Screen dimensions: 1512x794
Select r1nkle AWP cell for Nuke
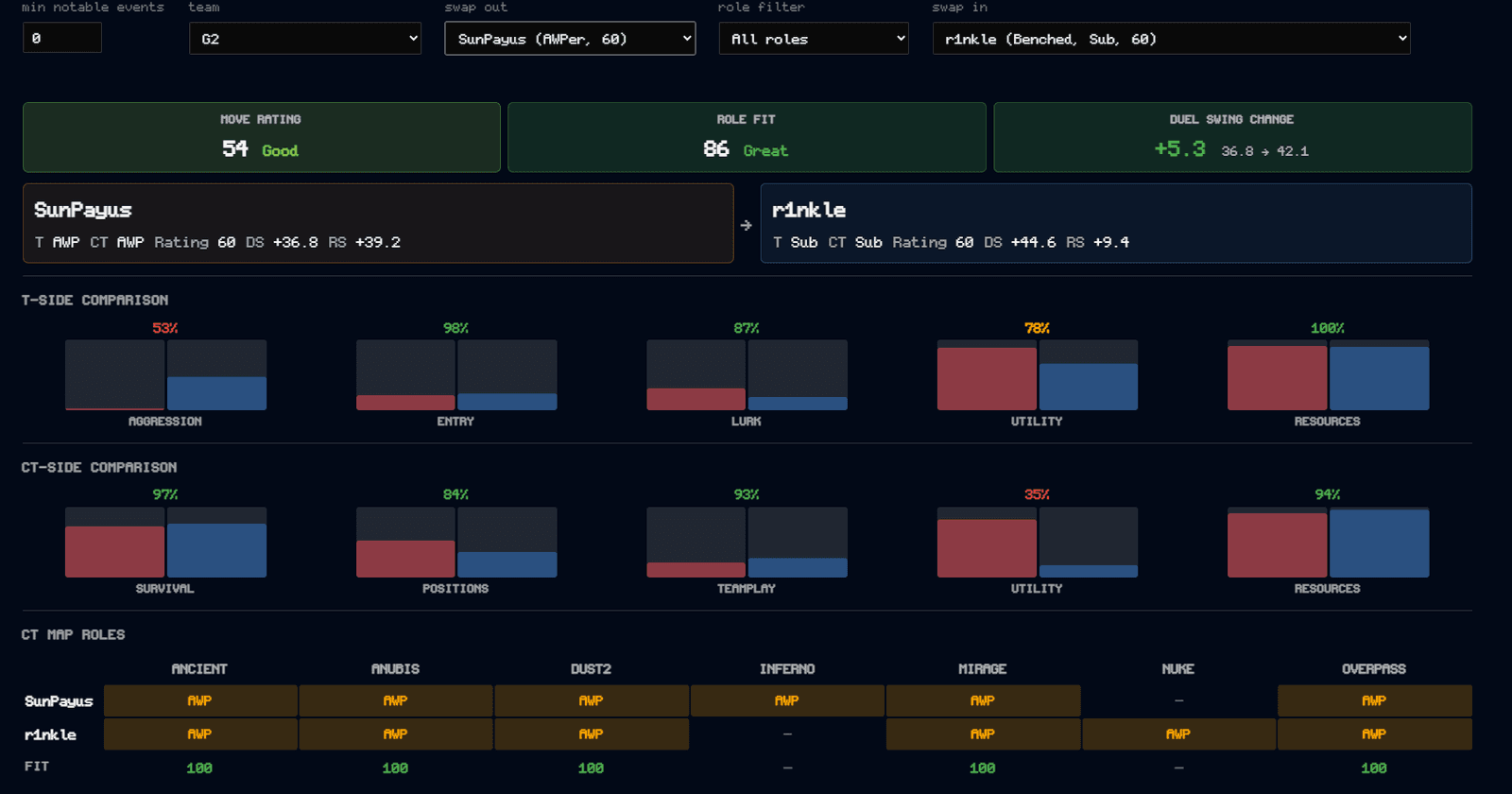[1178, 734]
